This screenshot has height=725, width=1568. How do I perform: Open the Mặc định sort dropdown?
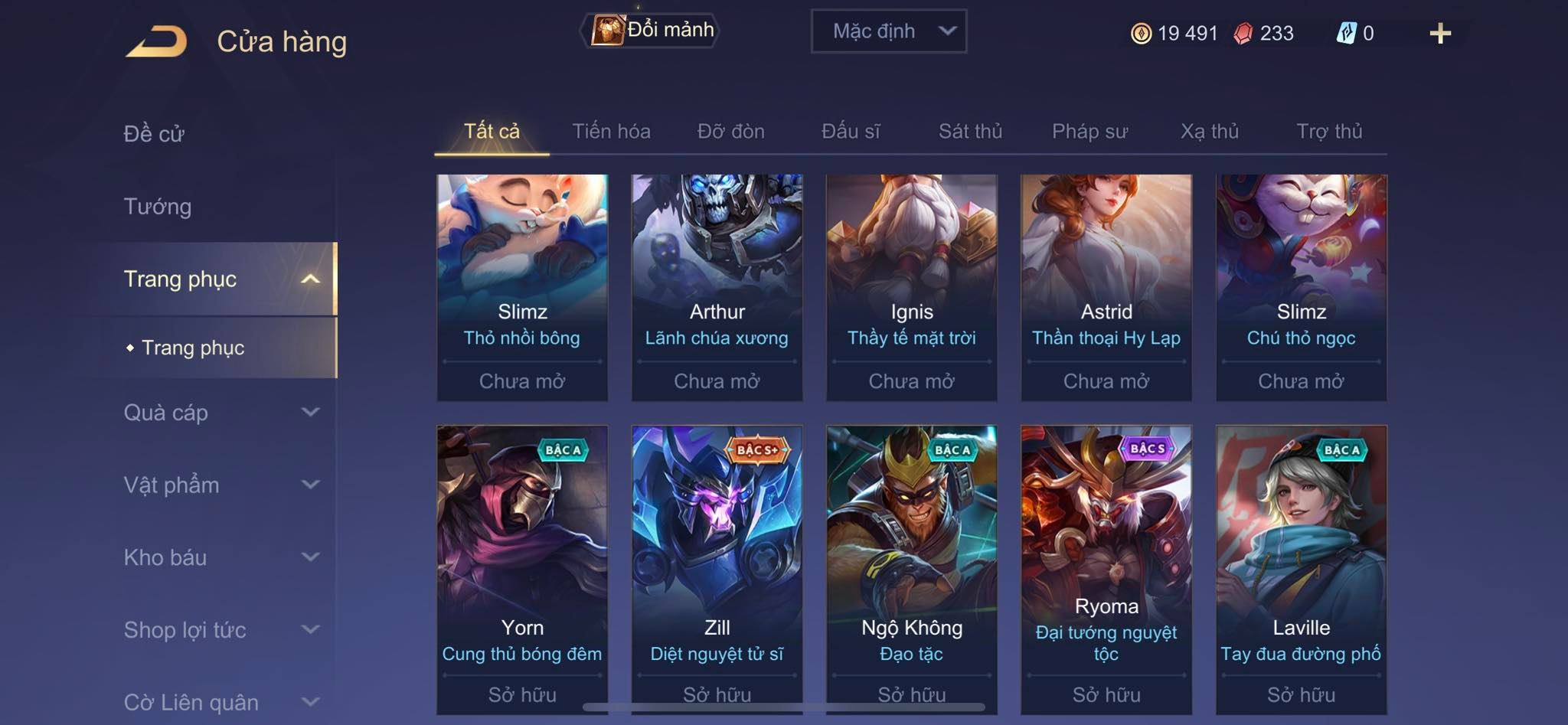(888, 31)
